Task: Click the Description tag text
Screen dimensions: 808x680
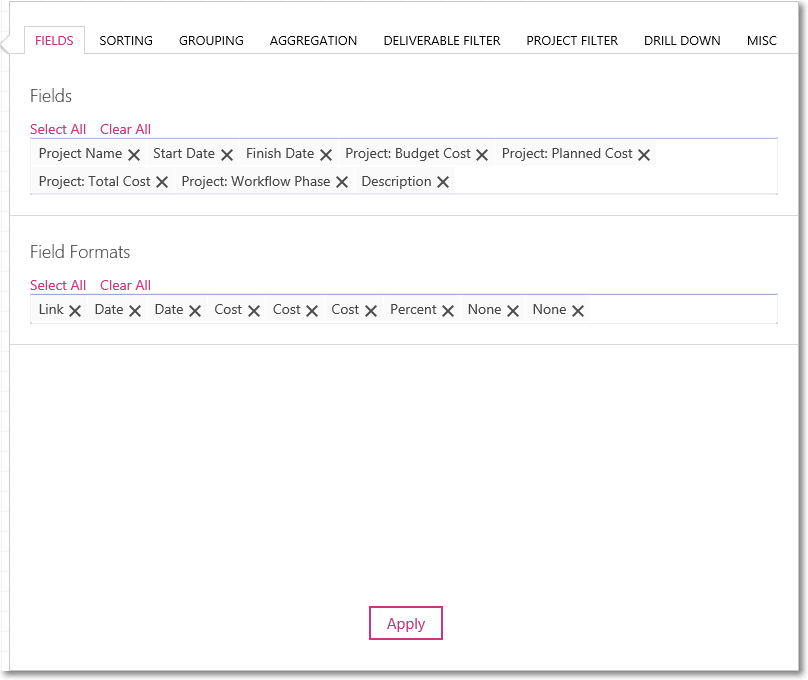Action: tap(396, 181)
